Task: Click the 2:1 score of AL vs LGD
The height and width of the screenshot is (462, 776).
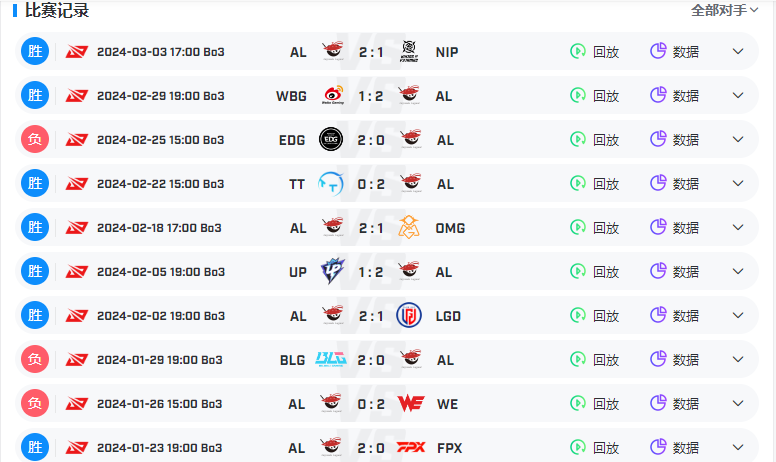Action: coord(371,316)
